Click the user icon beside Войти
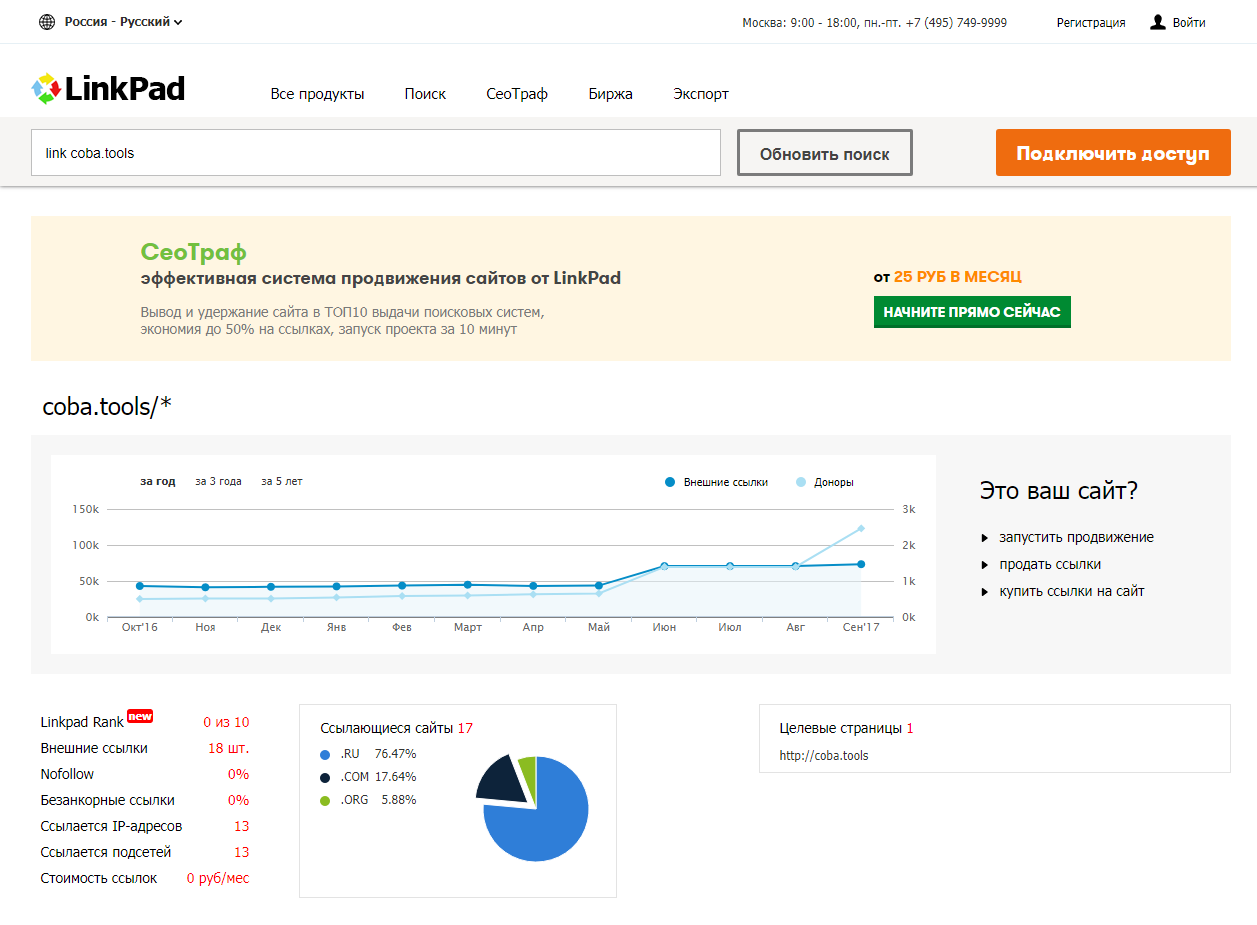This screenshot has width=1257, height=925. coord(1158,22)
